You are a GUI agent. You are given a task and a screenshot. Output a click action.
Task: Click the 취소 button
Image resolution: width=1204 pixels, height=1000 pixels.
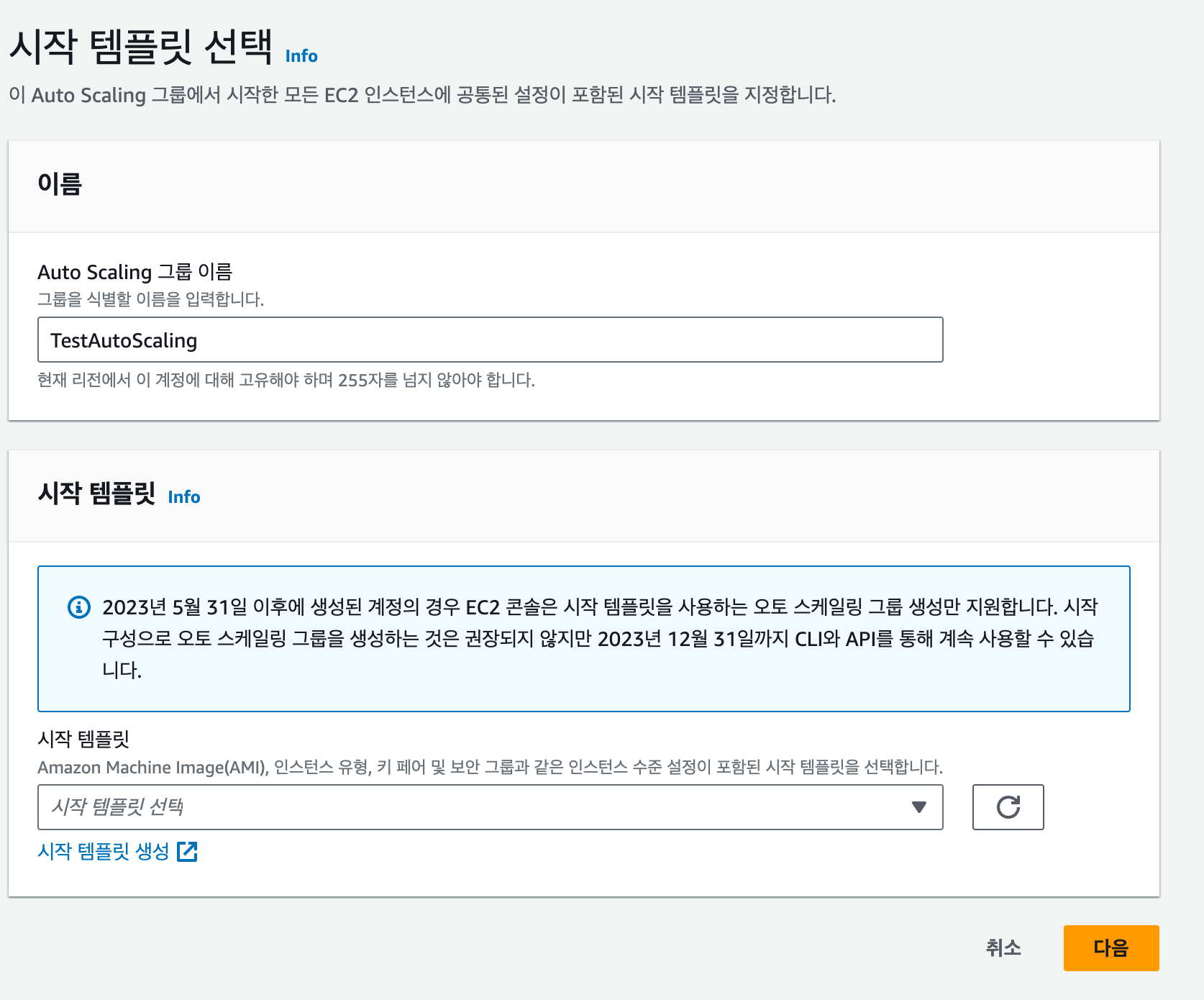[1003, 948]
